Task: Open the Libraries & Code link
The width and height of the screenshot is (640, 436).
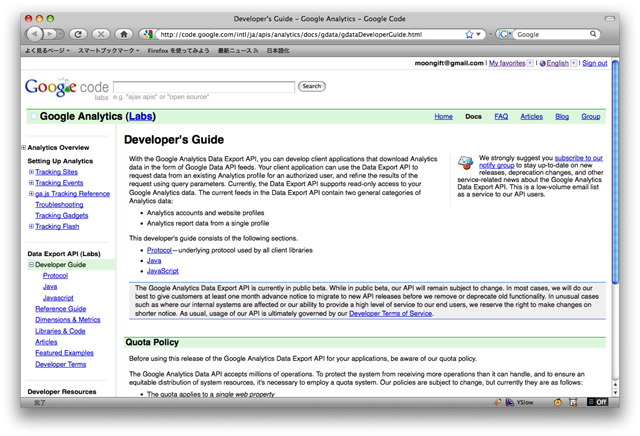Action: 60,331
